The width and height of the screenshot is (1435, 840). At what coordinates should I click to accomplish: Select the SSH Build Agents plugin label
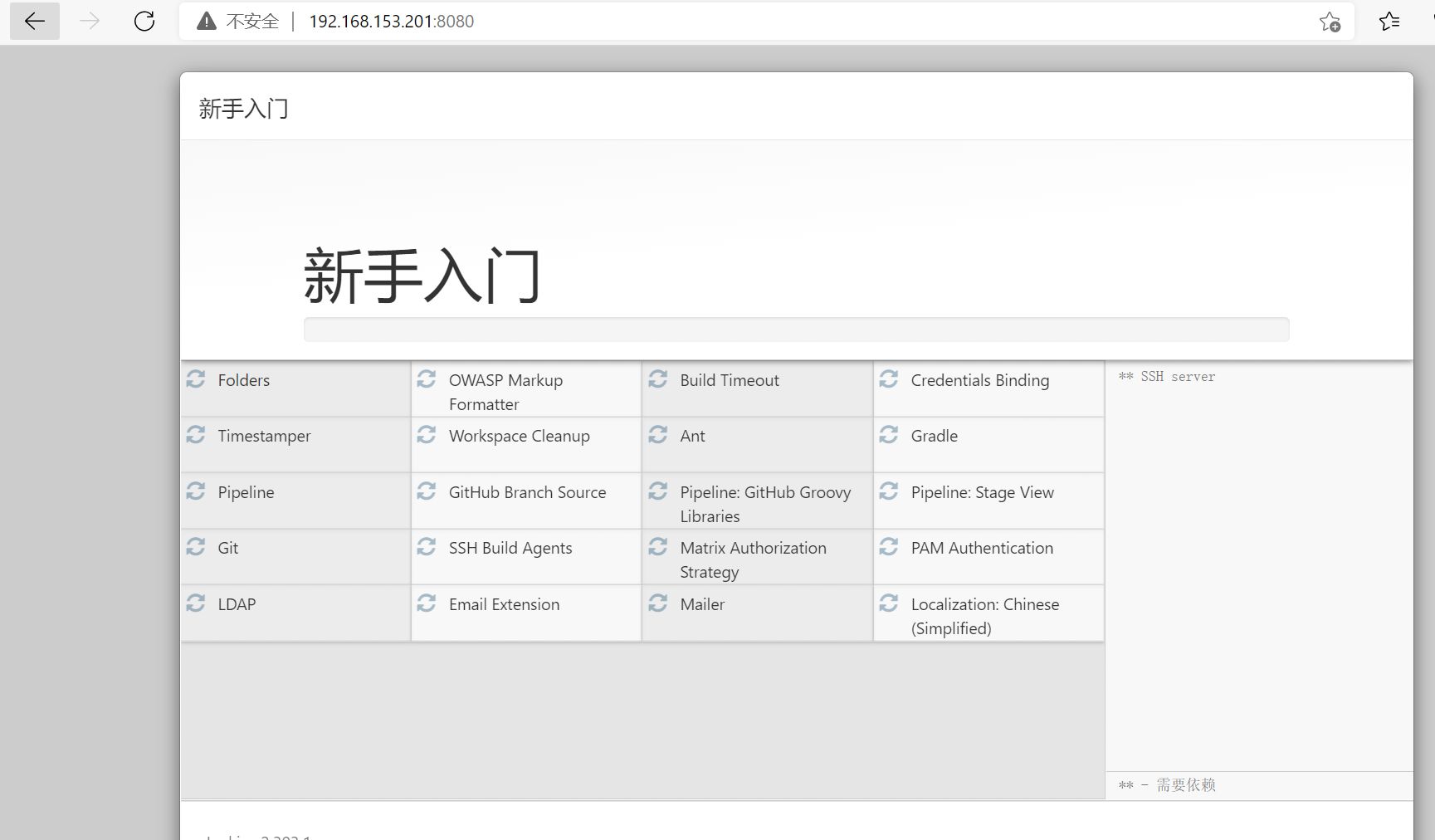510,548
